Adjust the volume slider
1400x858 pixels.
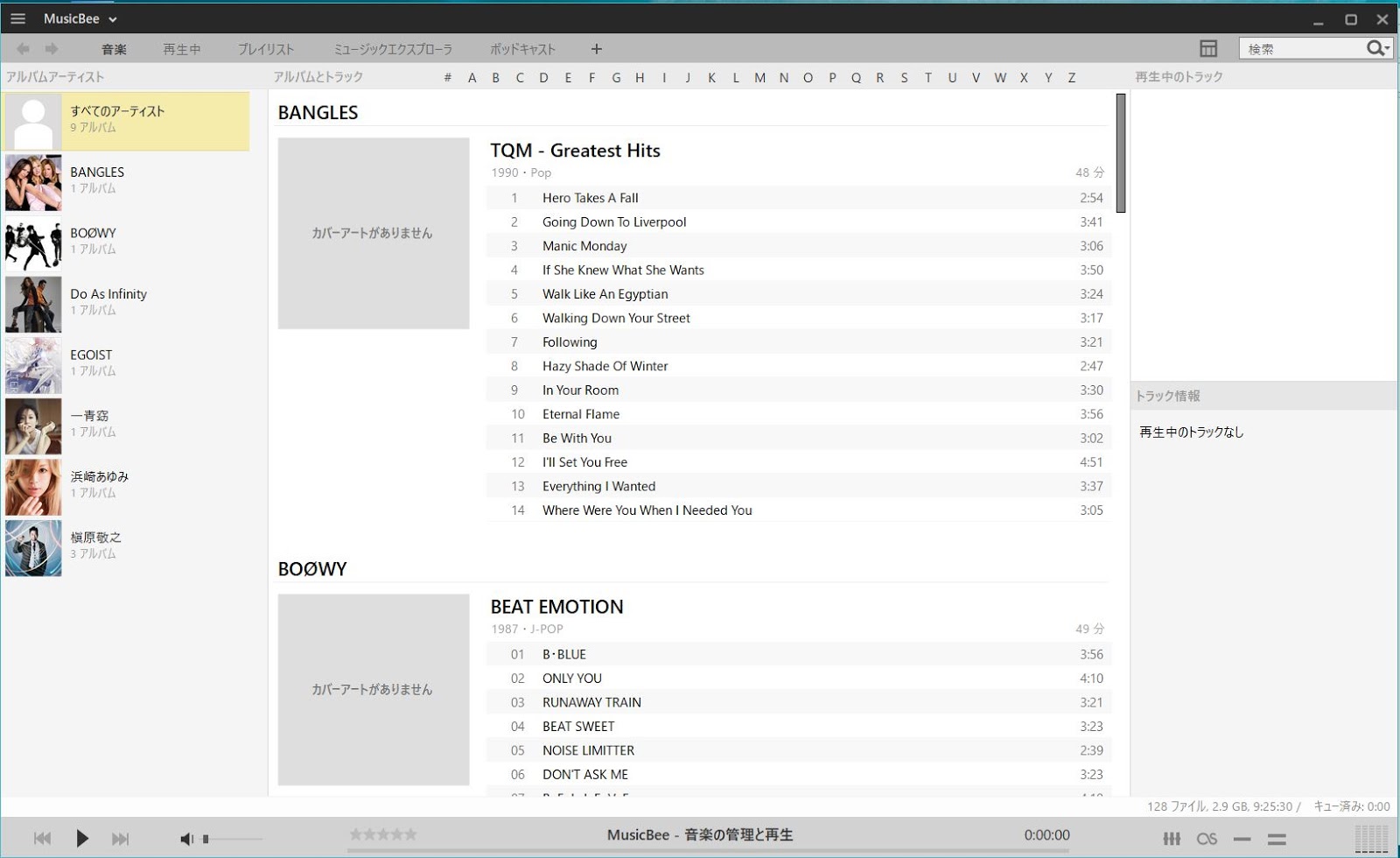232,839
